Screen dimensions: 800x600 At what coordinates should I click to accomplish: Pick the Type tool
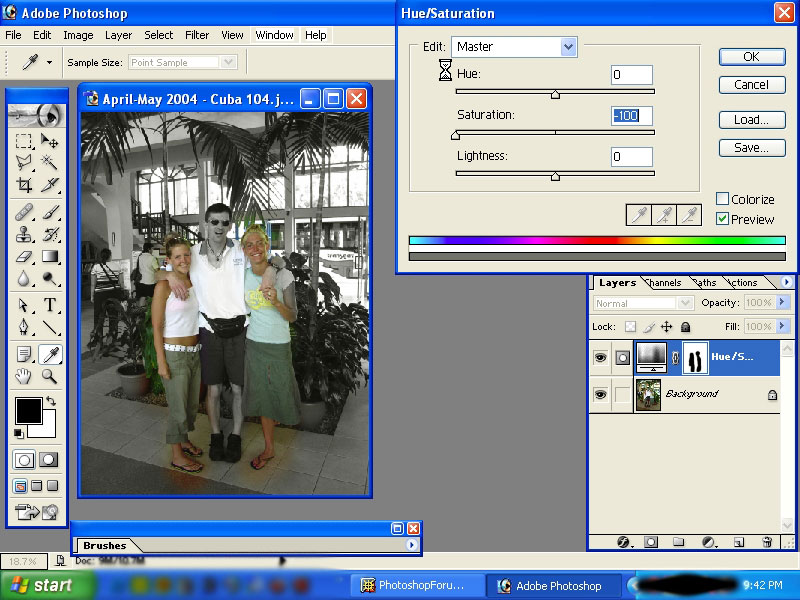(50, 305)
